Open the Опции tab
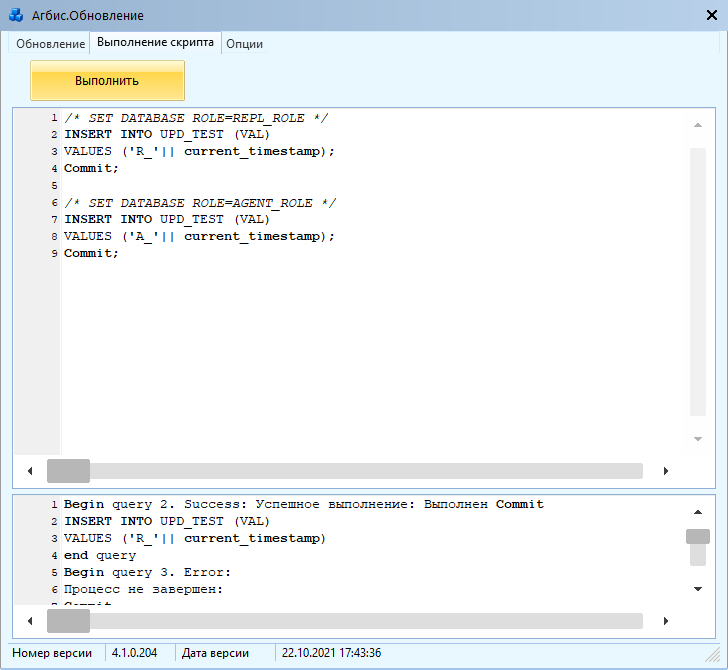 click(244, 44)
